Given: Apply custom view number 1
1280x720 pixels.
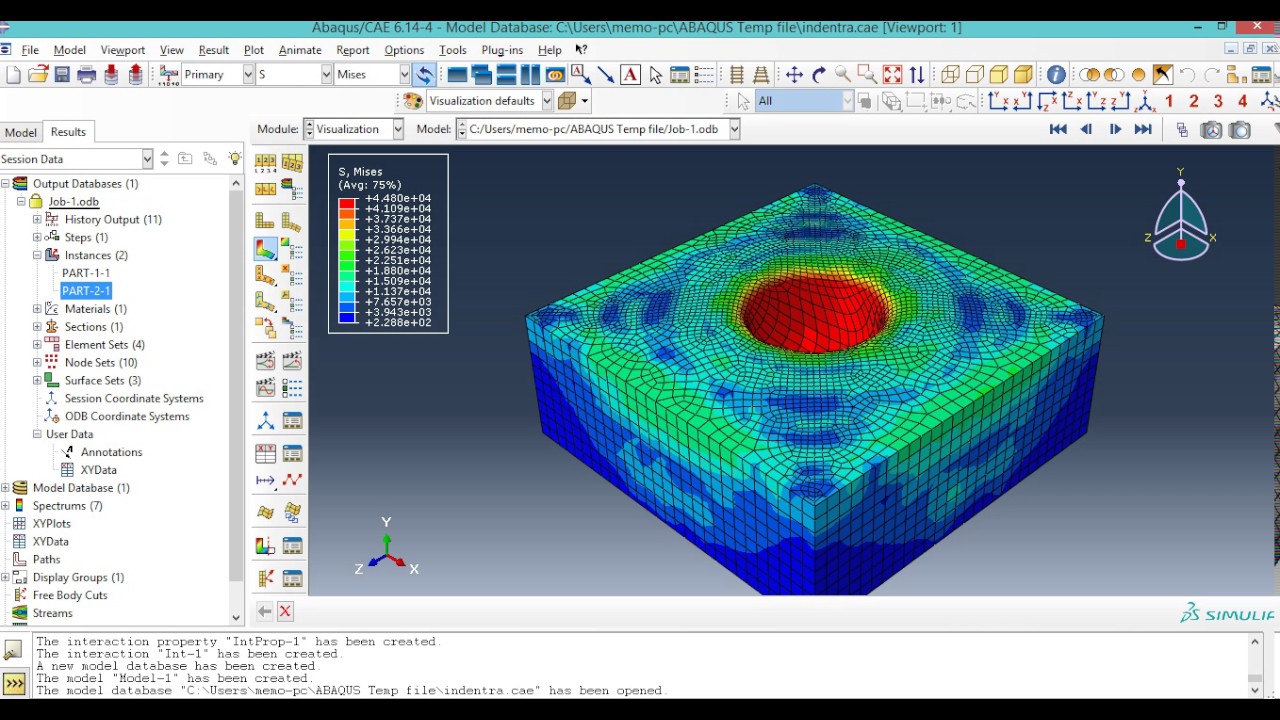Looking at the screenshot, I should pos(1169,101).
